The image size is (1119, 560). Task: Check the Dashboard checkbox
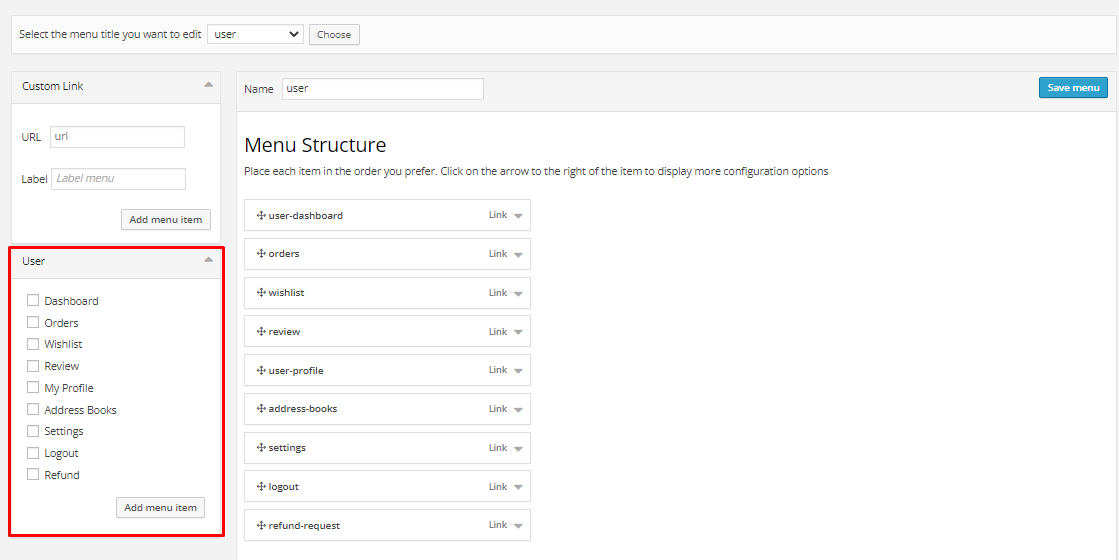pyautogui.click(x=33, y=300)
